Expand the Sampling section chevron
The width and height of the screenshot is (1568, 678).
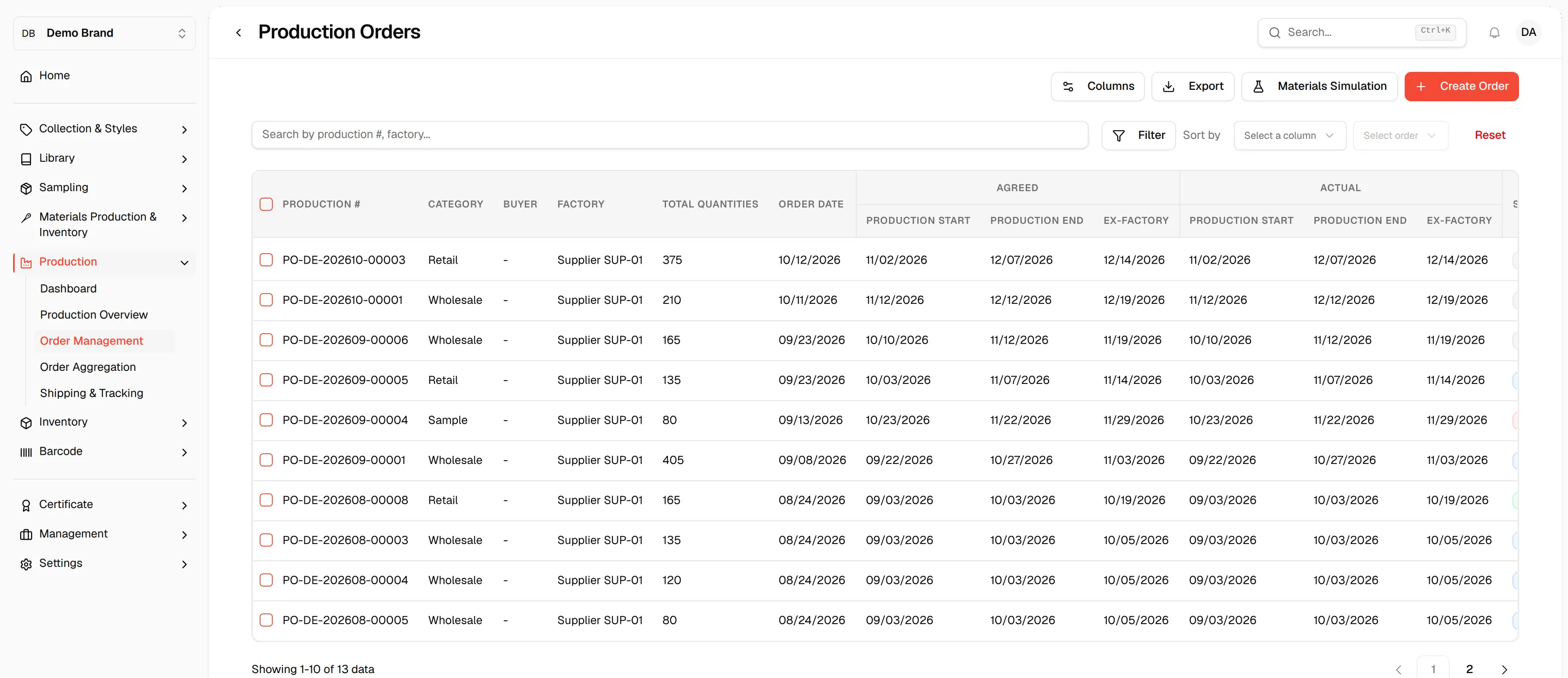pos(185,188)
